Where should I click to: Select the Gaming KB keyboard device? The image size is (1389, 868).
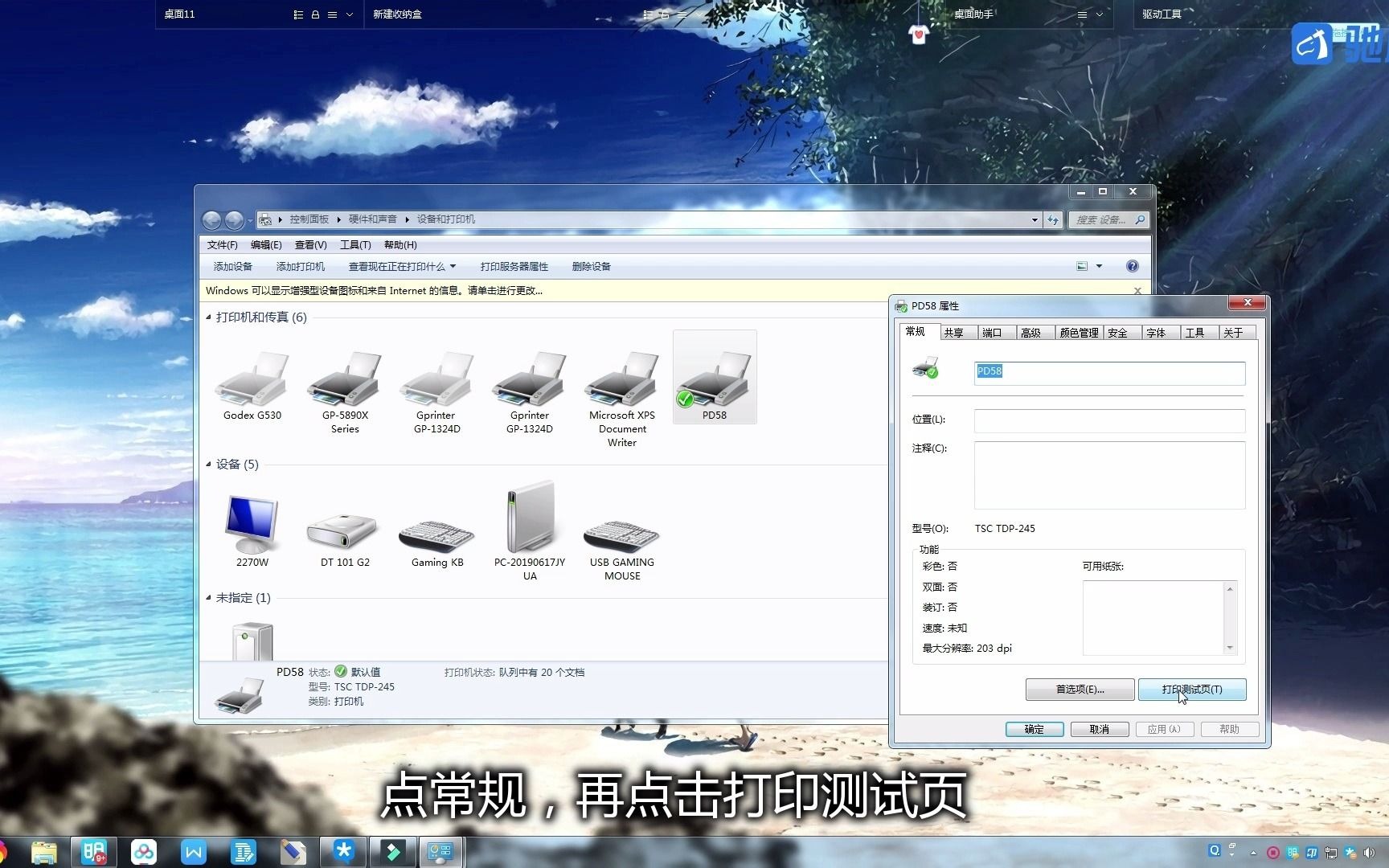(436, 530)
